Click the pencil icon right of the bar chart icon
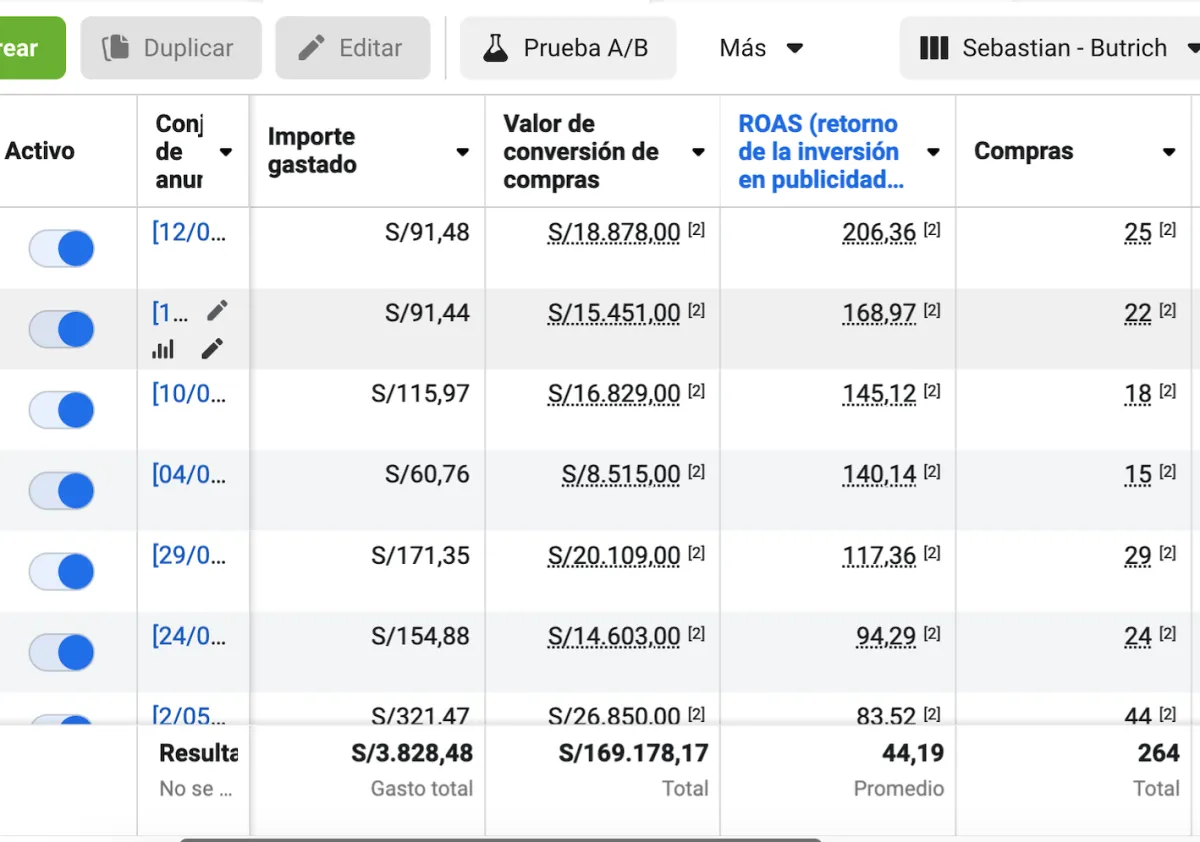The height and width of the screenshot is (842, 1200). [212, 349]
